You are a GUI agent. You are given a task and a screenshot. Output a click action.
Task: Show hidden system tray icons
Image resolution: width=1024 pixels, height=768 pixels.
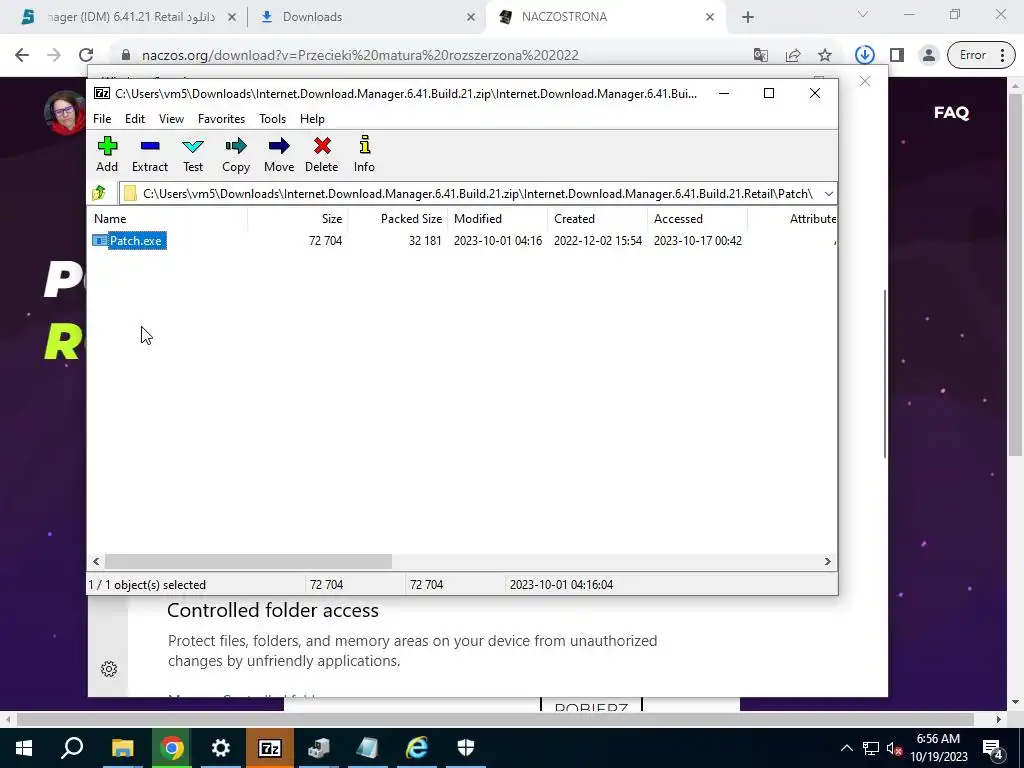click(846, 748)
